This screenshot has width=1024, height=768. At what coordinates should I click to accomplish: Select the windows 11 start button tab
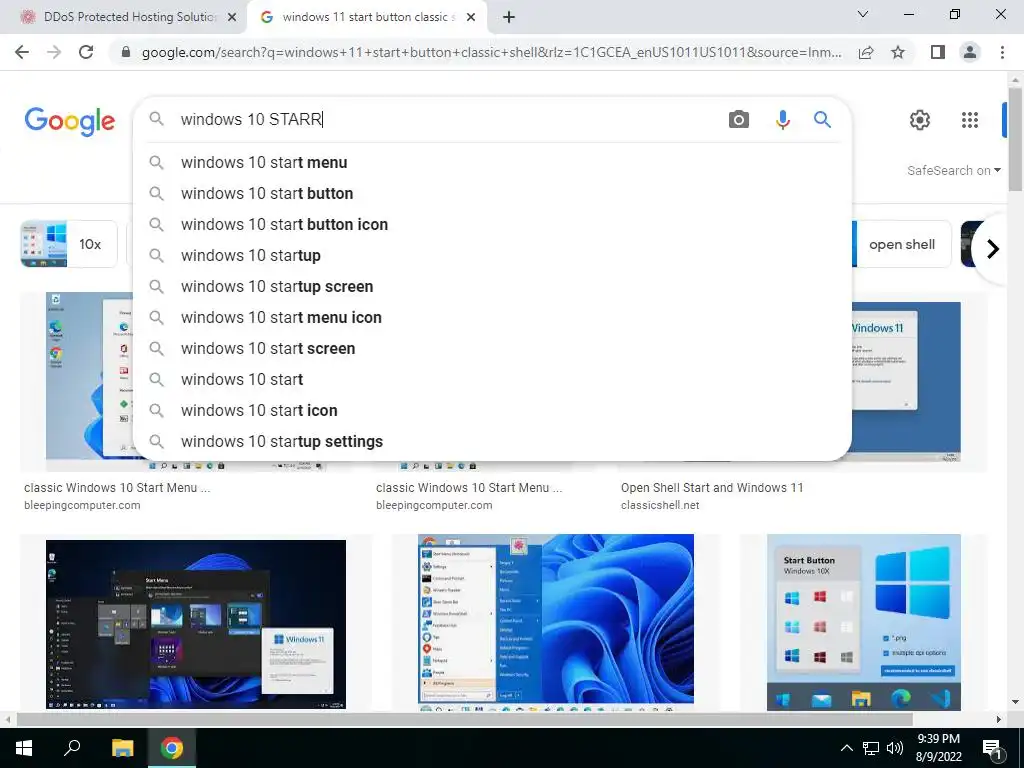point(366,18)
